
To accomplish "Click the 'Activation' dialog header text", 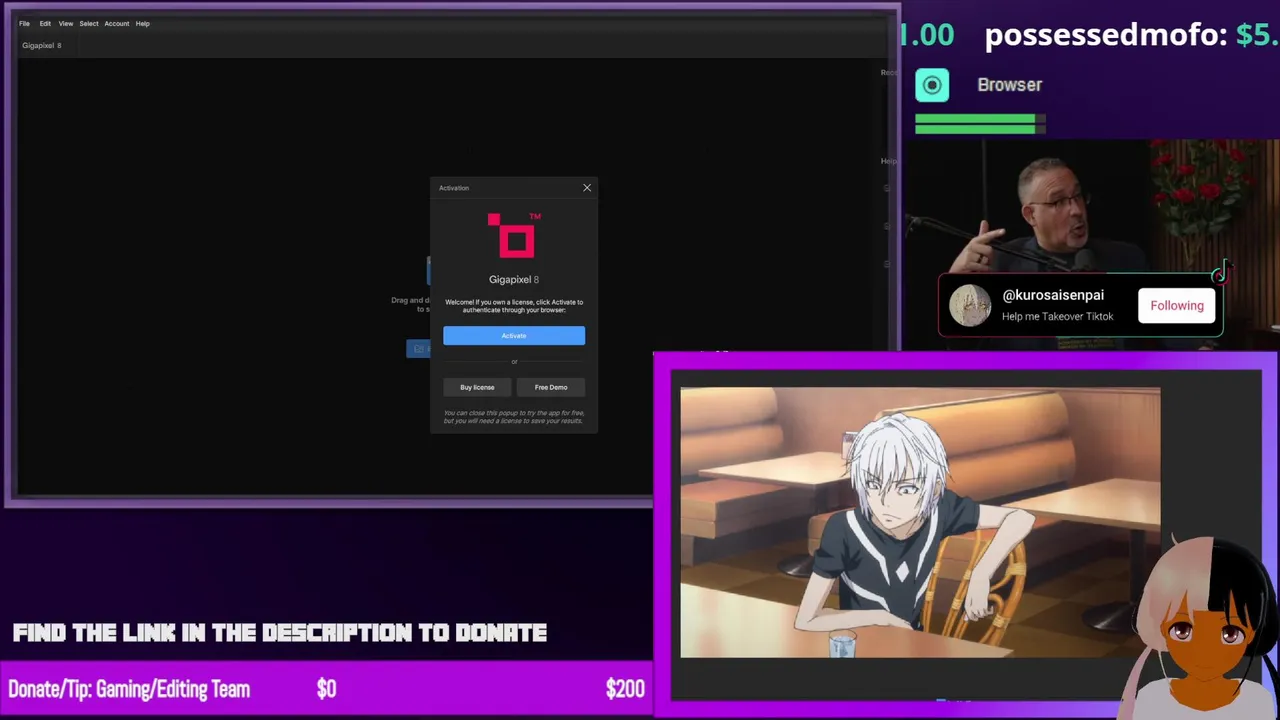I will click(454, 188).
